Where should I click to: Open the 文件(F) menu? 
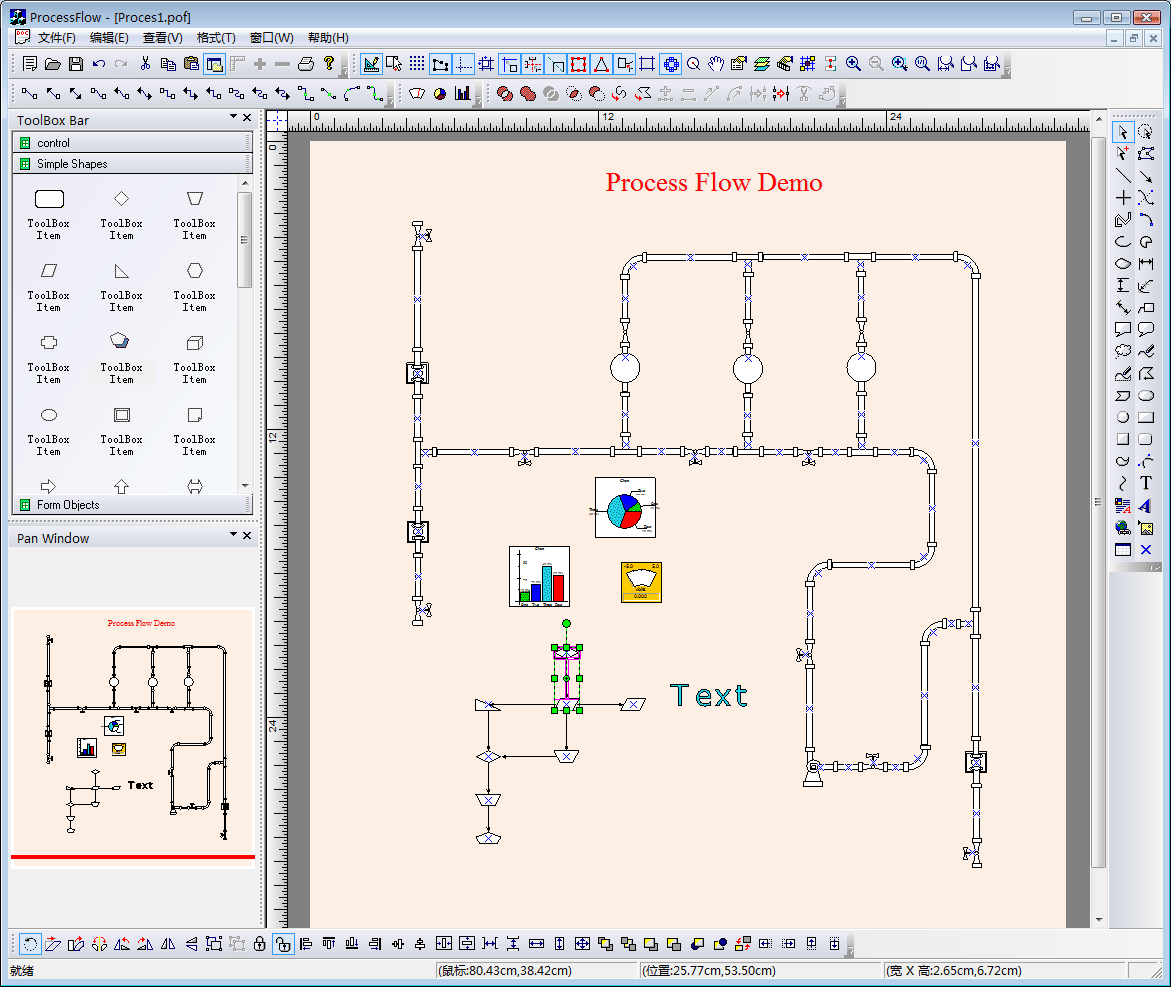(57, 38)
